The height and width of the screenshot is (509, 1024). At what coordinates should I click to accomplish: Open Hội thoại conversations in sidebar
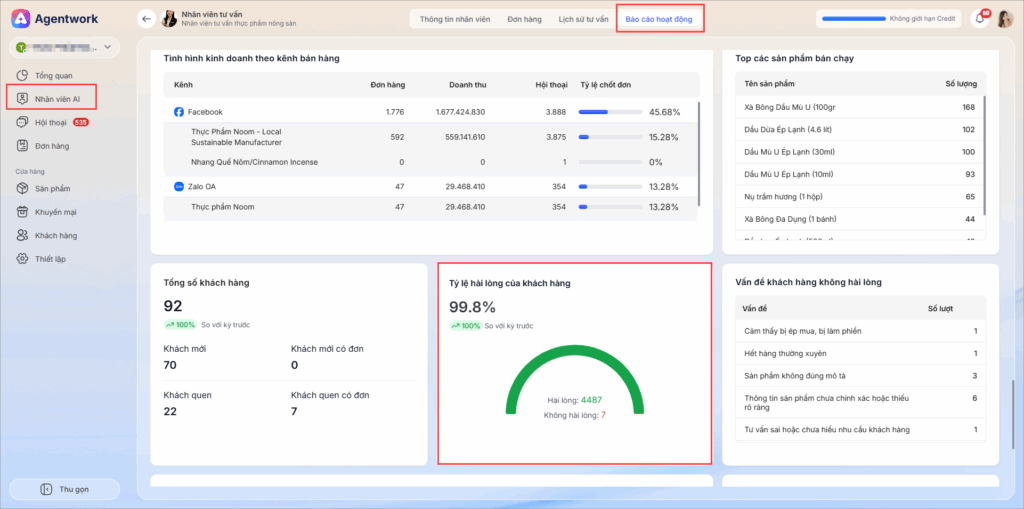click(50, 122)
